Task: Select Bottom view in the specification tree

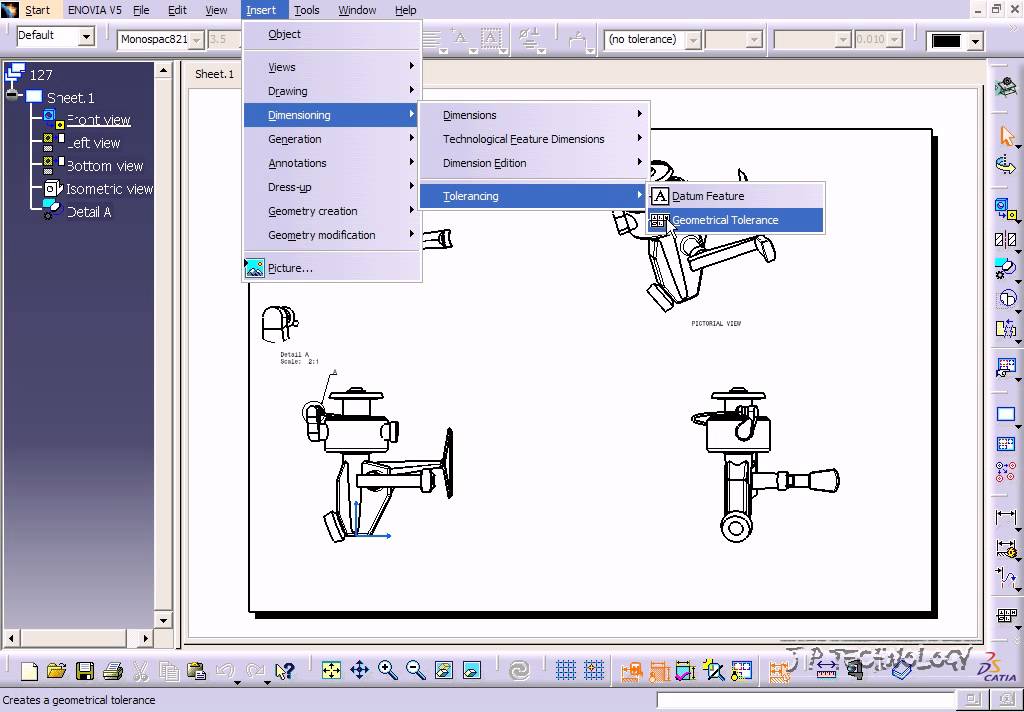Action: [104, 166]
